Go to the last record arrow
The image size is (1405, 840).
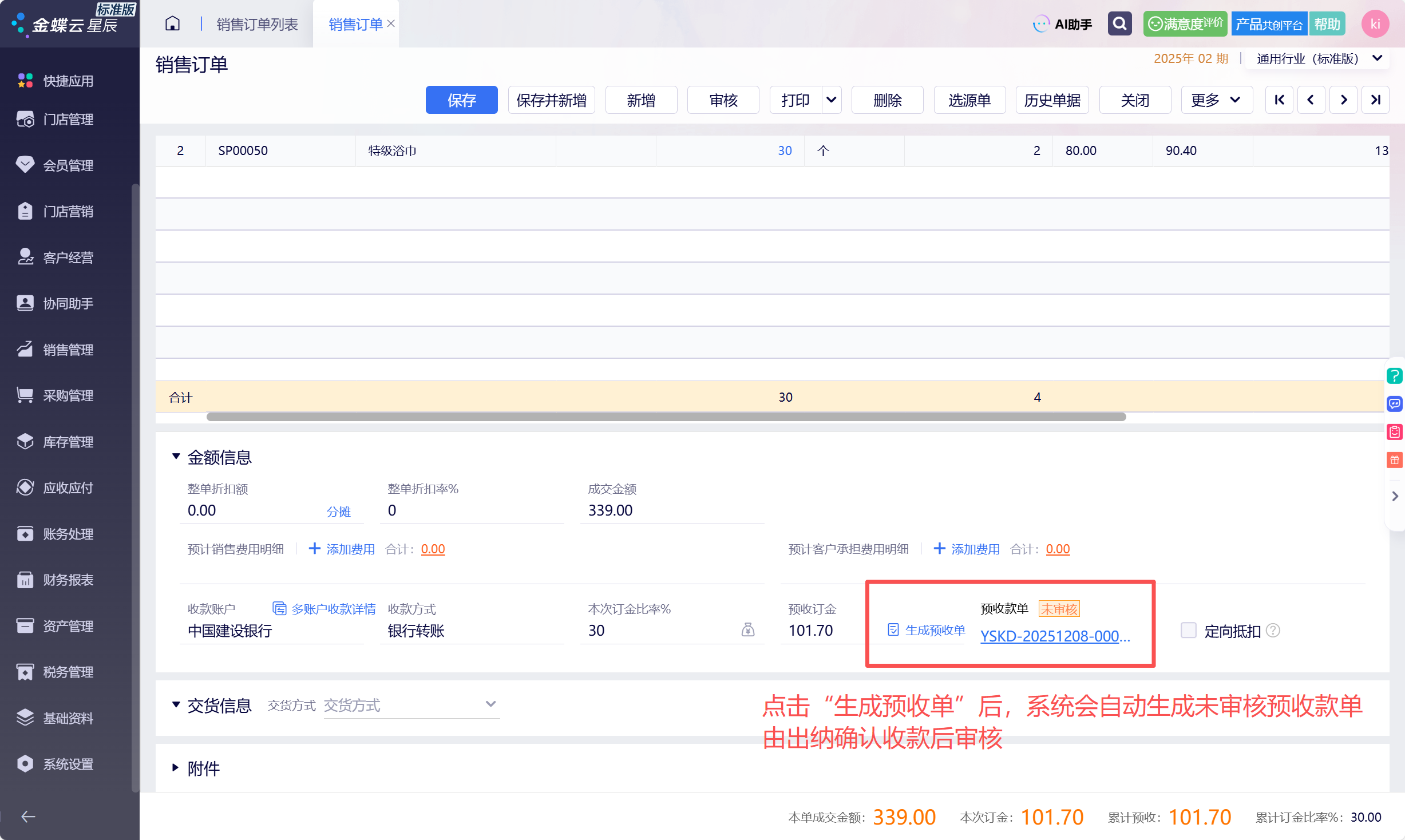1375,100
